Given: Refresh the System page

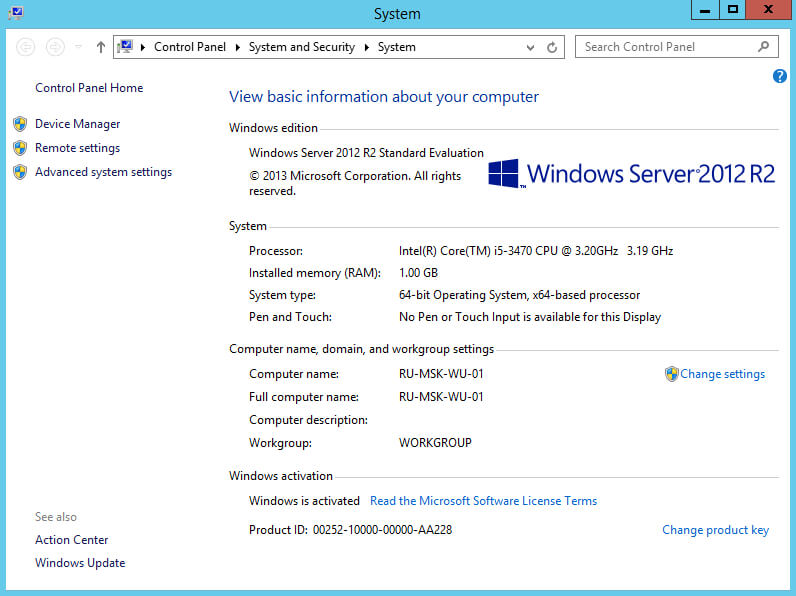Looking at the screenshot, I should (x=552, y=47).
